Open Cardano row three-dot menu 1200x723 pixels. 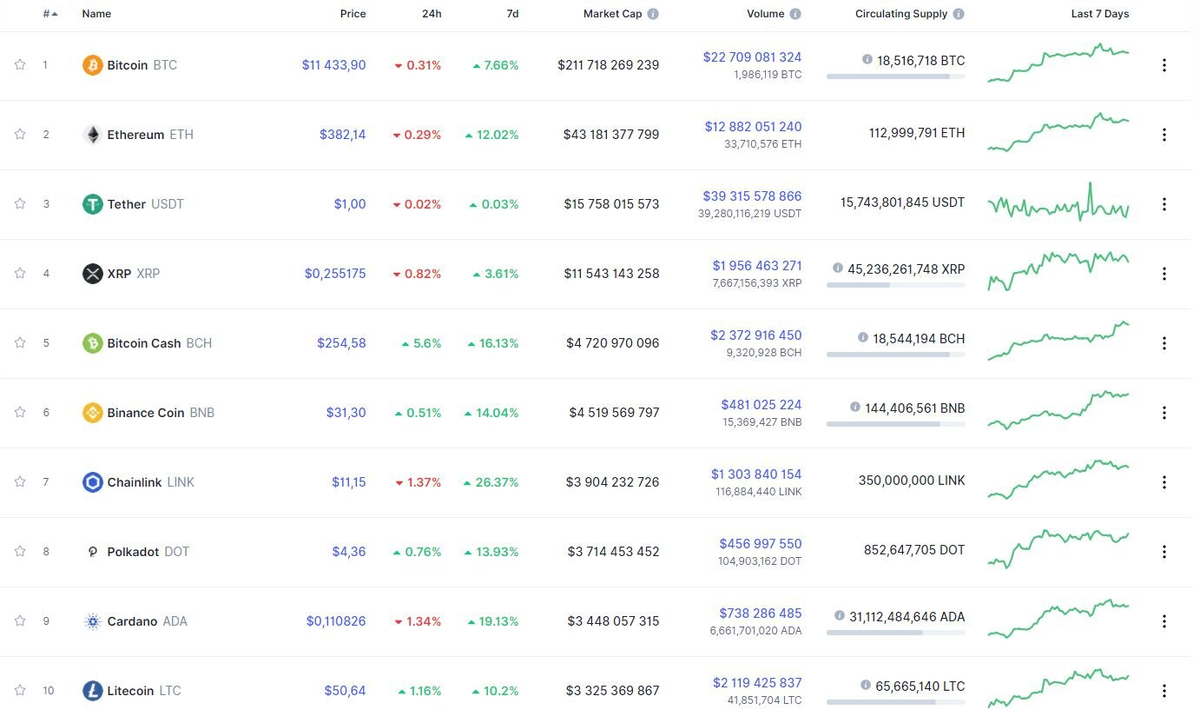click(1164, 621)
